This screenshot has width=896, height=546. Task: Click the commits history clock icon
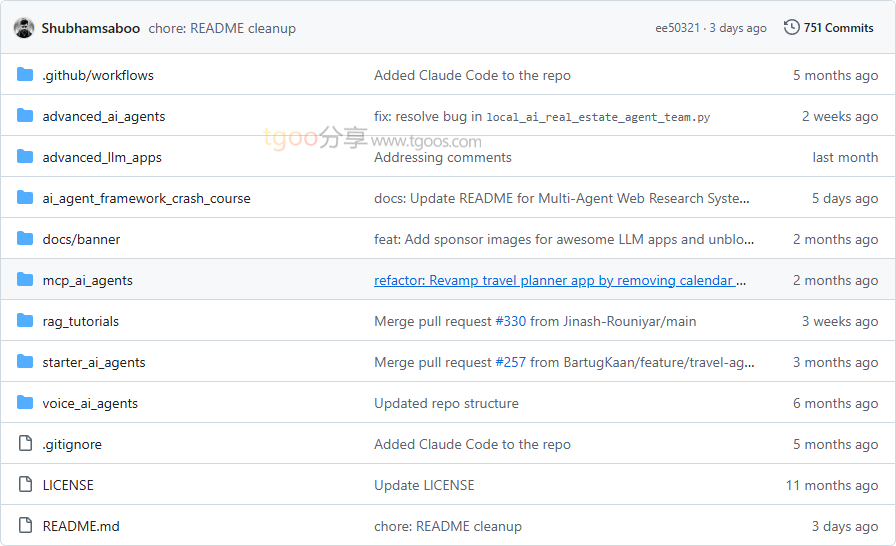pyautogui.click(x=791, y=28)
